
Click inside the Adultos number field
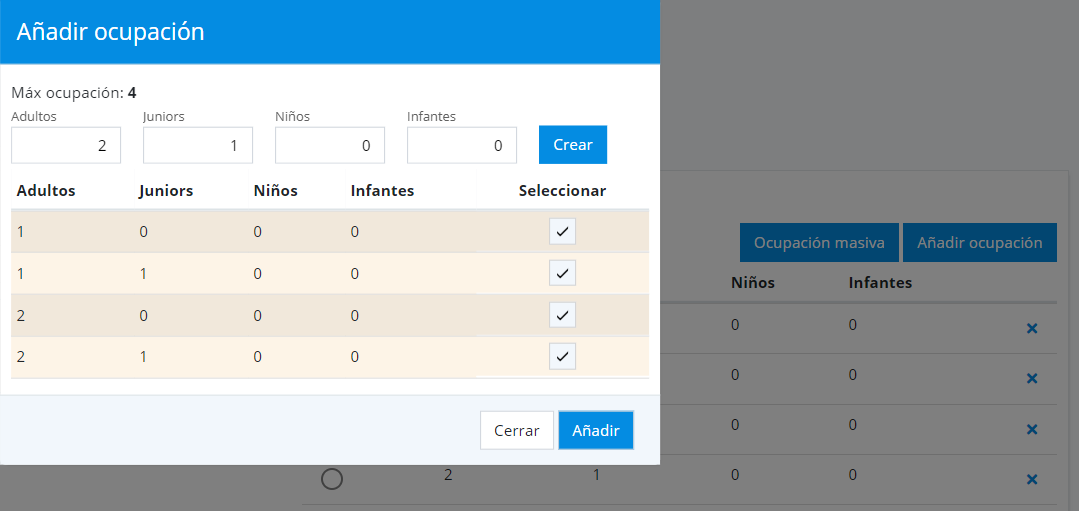(66, 146)
